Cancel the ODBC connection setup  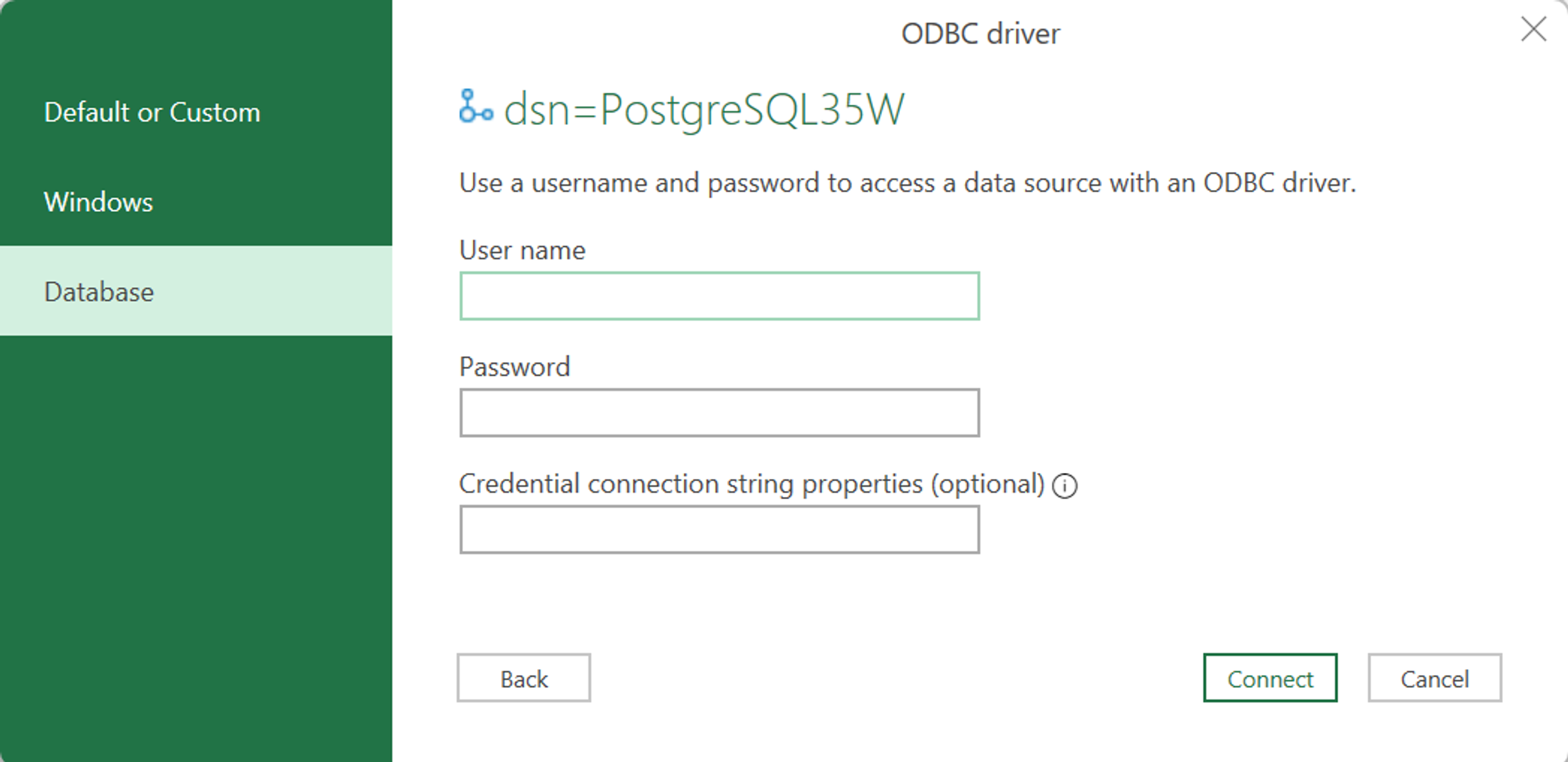click(1435, 679)
